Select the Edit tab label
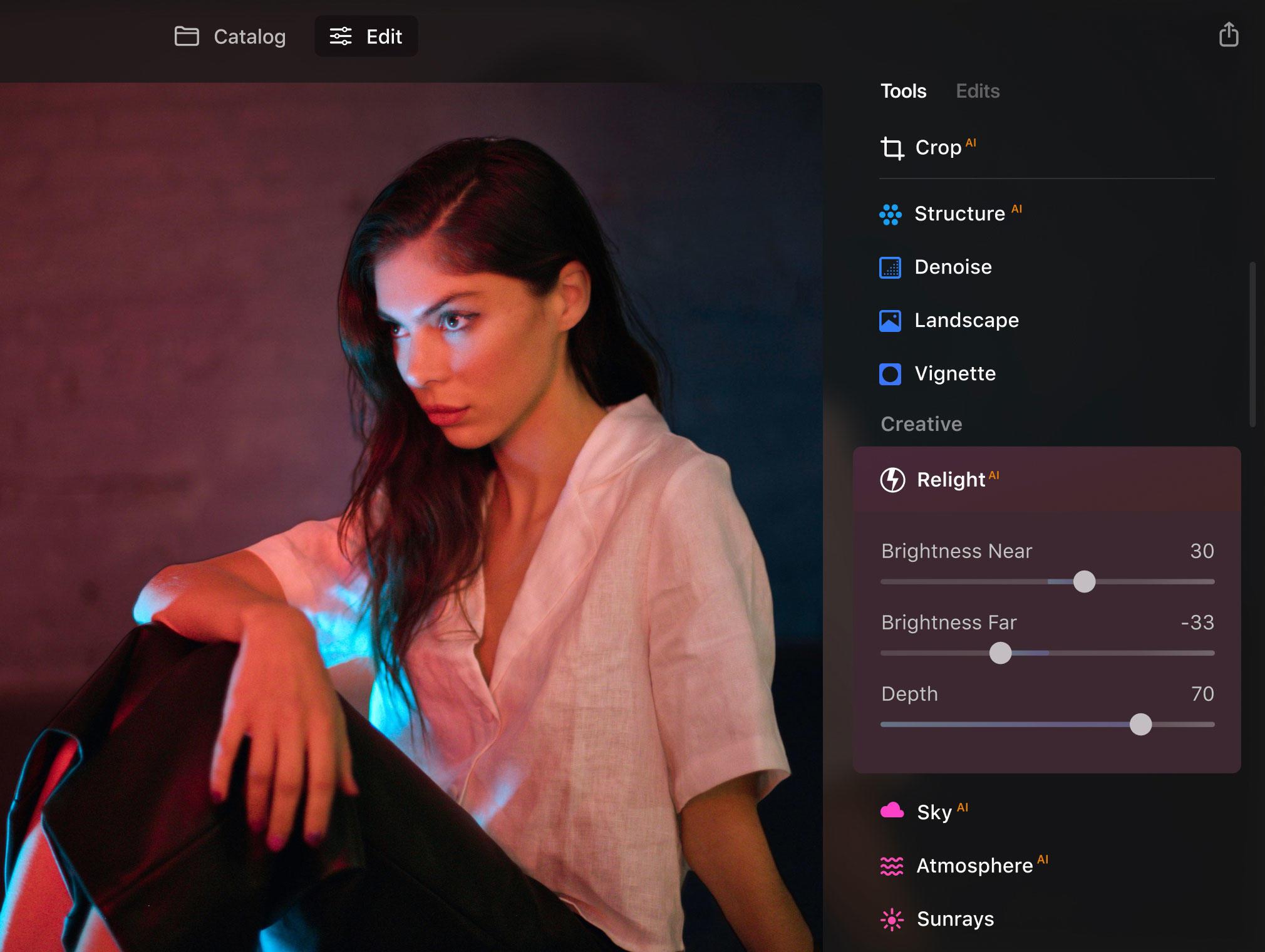This screenshot has height=952, width=1265. pos(384,37)
